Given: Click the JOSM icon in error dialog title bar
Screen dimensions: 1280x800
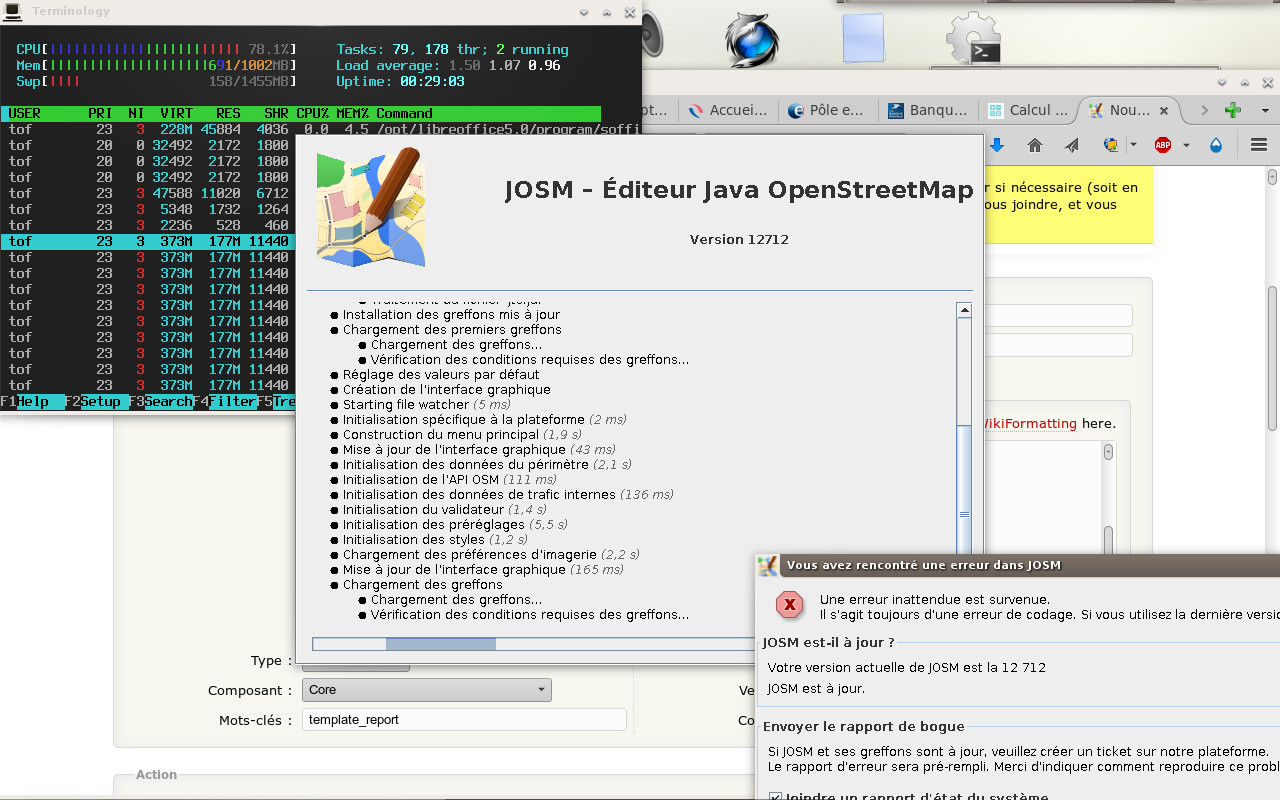Looking at the screenshot, I should [x=768, y=565].
